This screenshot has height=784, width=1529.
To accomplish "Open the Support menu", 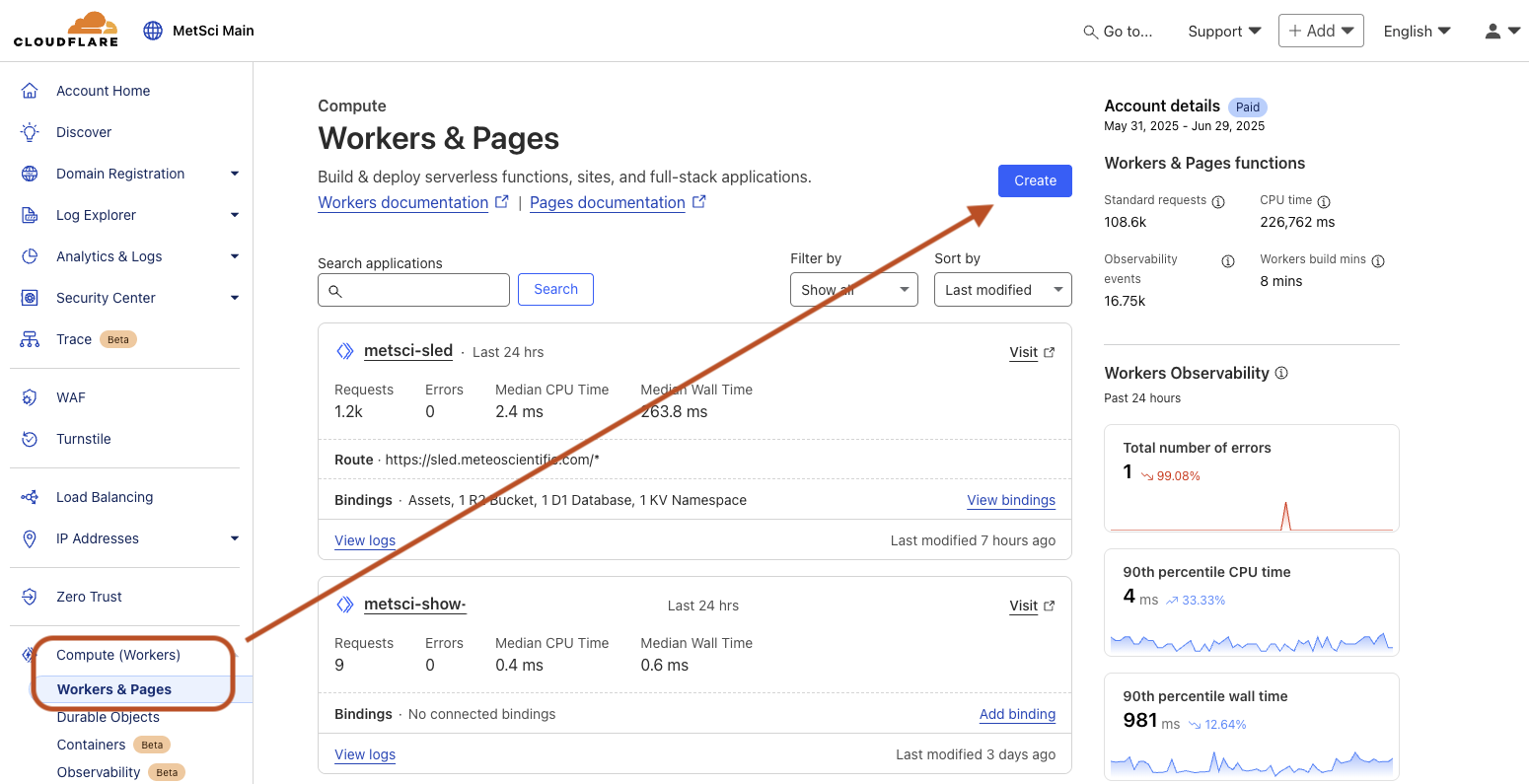I will [1223, 31].
